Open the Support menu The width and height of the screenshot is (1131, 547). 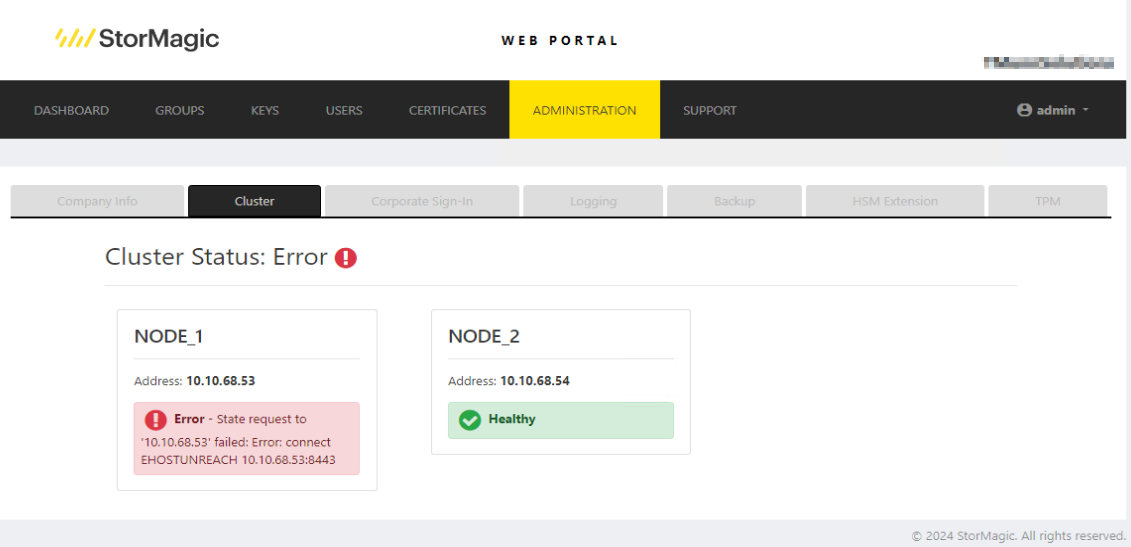click(710, 110)
